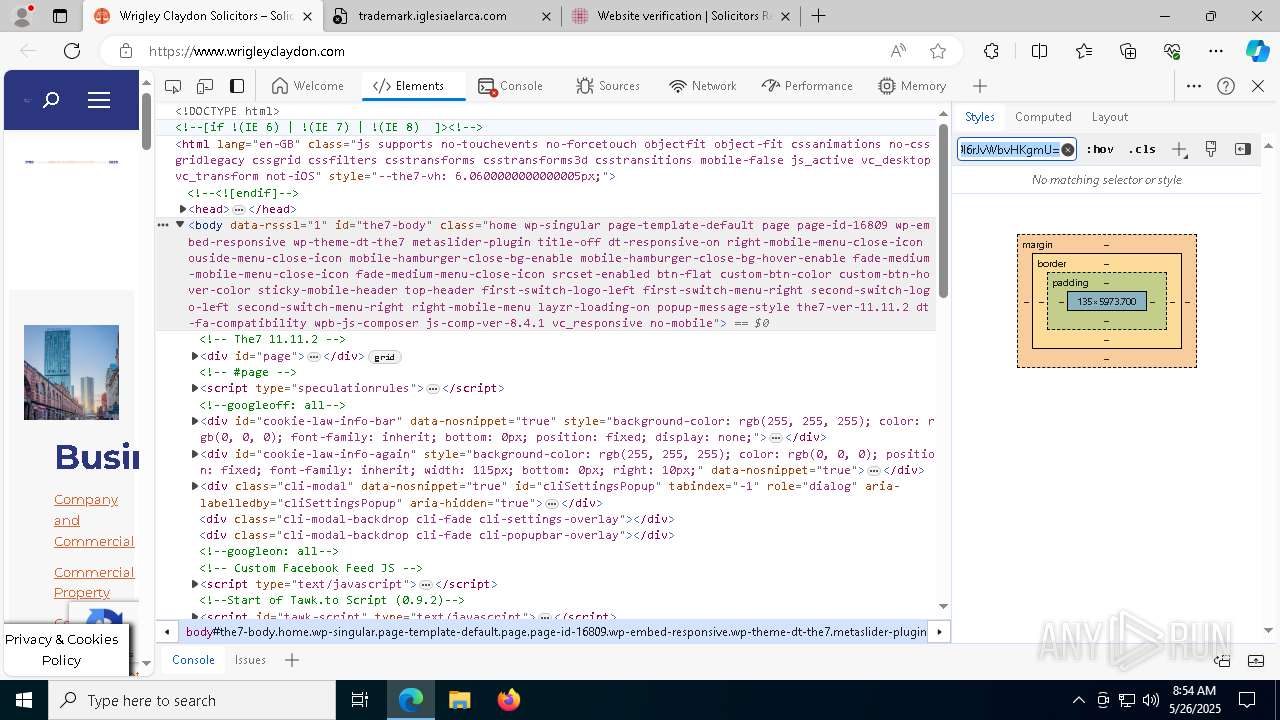The image size is (1280, 720).
Task: Open Edge Settings and more menu
Action: pyautogui.click(x=1216, y=51)
